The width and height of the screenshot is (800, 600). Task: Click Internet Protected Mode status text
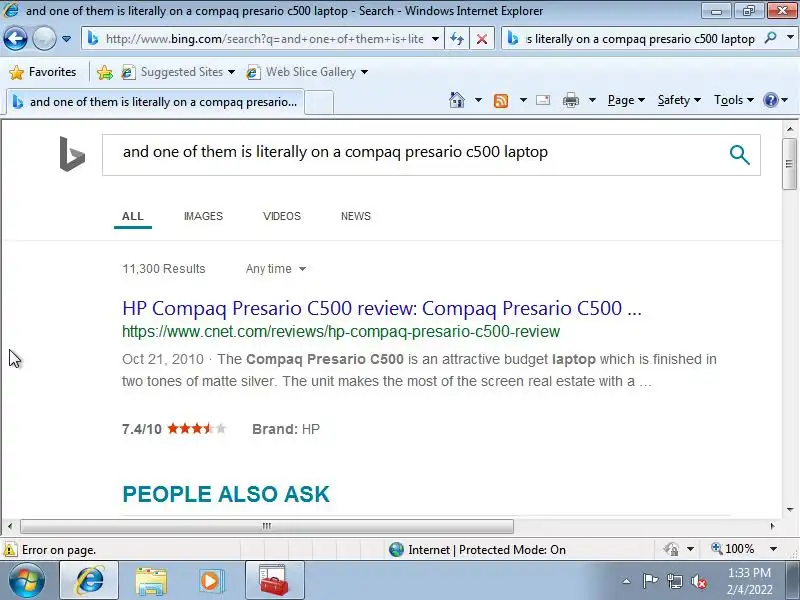pos(487,549)
